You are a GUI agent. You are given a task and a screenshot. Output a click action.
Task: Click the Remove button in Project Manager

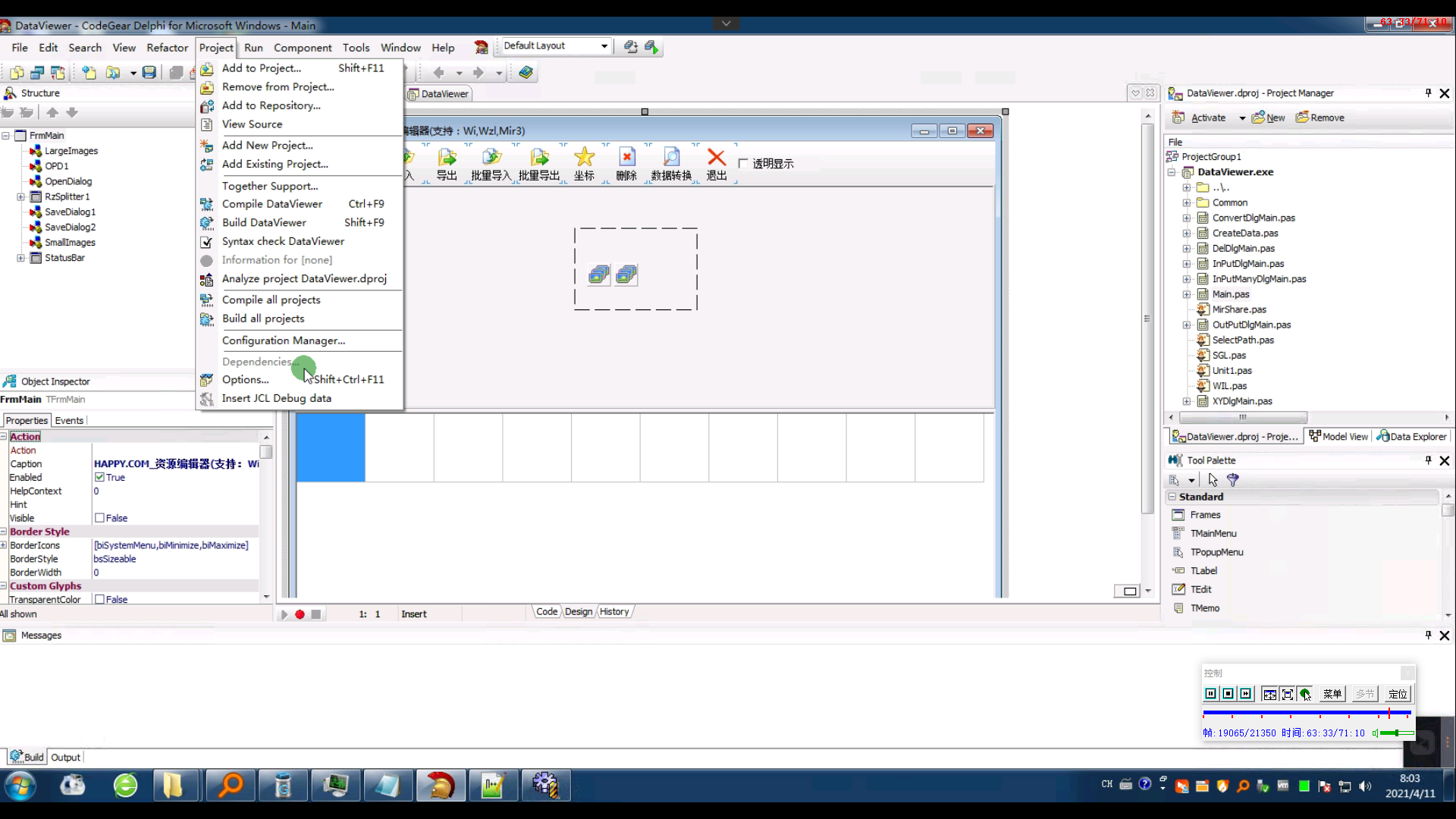(1320, 118)
